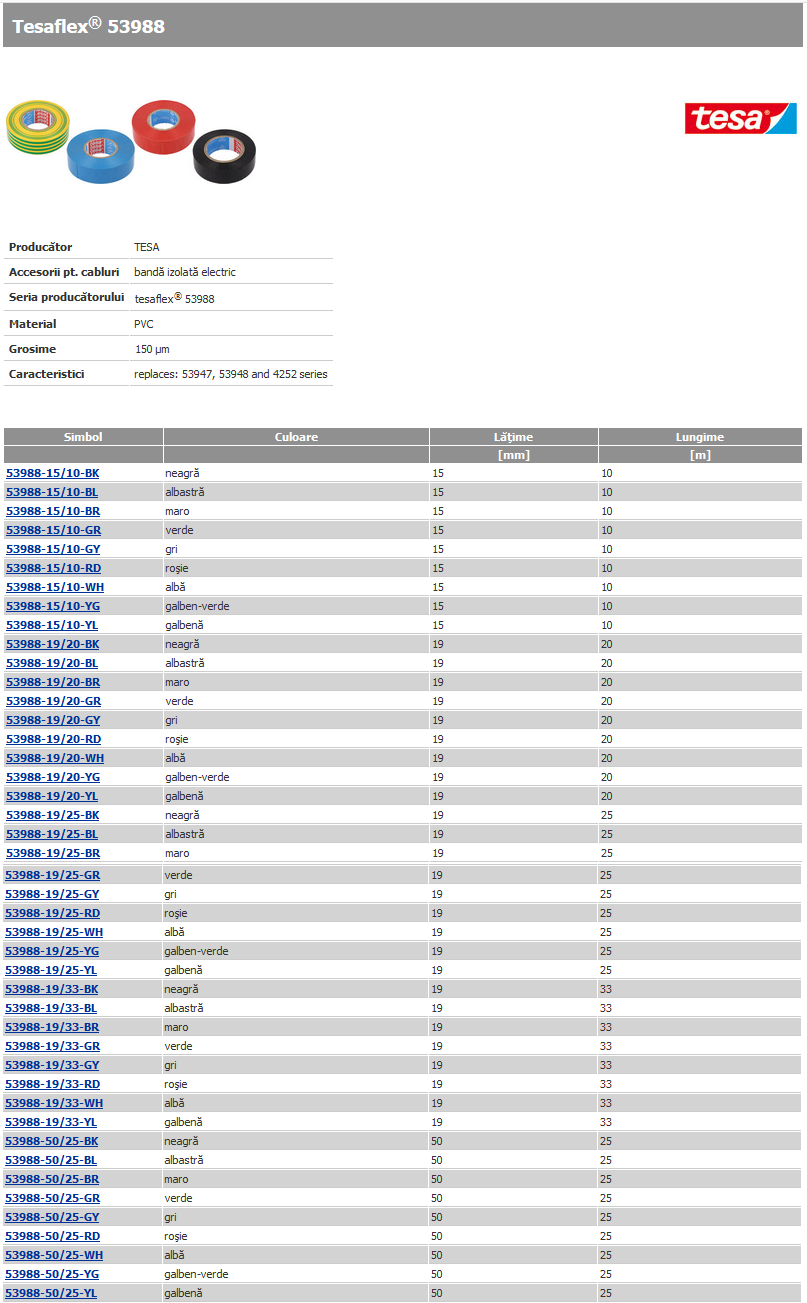Image resolution: width=807 pixels, height=1303 pixels.
Task: Click the Lățime column header
Action: pos(514,437)
